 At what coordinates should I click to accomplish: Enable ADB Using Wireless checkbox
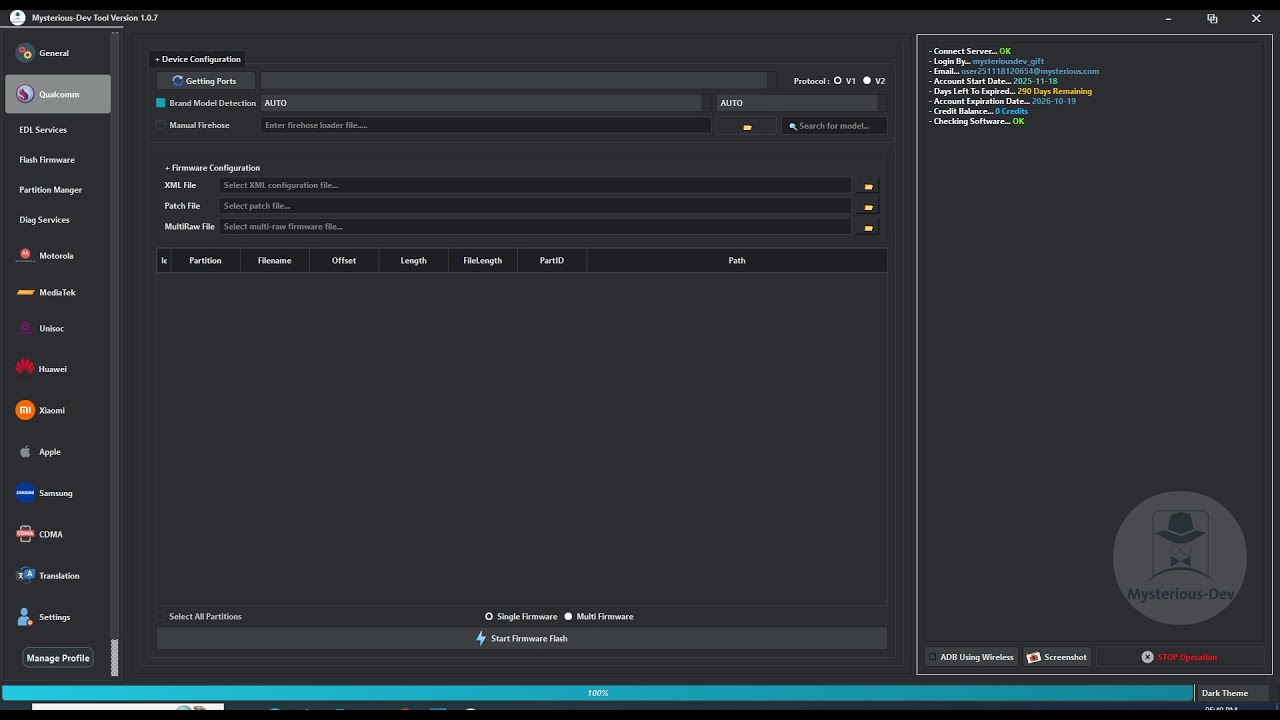point(933,657)
